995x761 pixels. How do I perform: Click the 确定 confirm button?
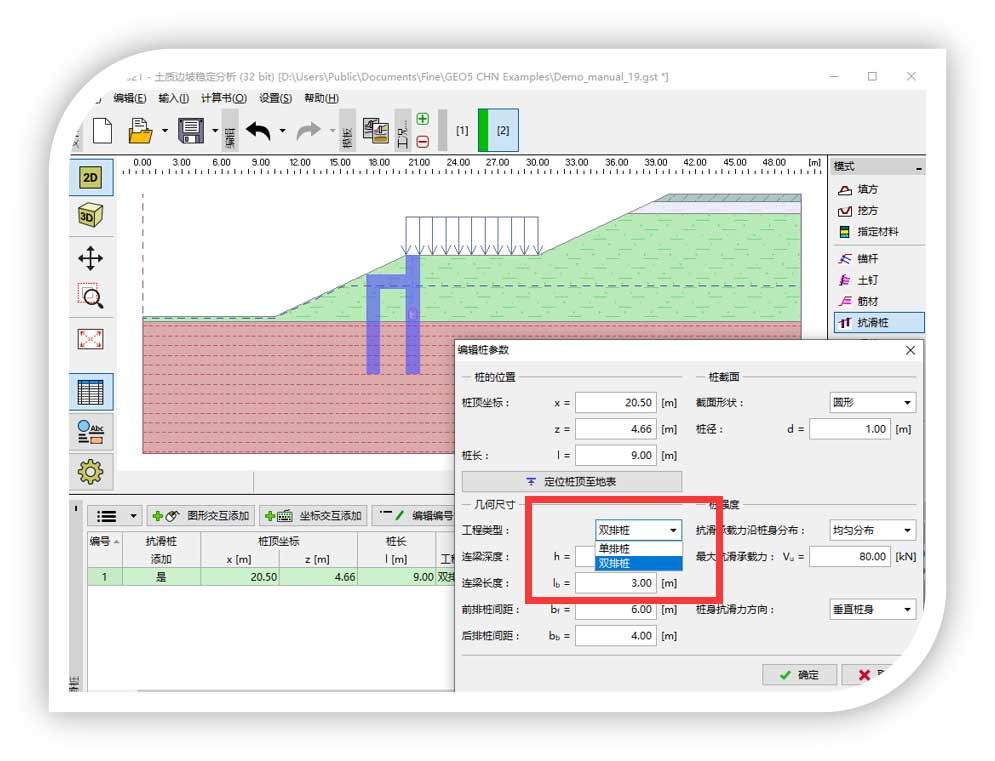798,675
